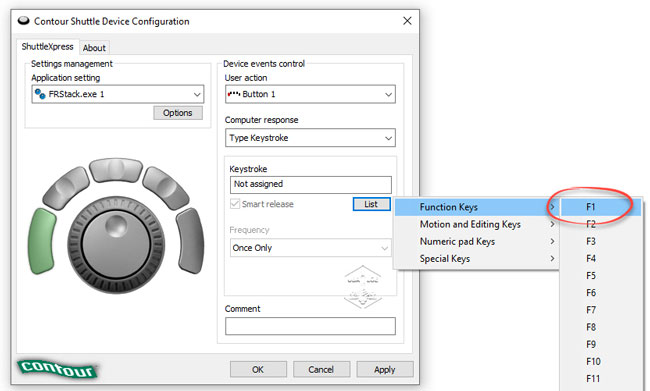Choose F6 from the function keys
Viewport: 650px width, 391px height.
(601, 293)
